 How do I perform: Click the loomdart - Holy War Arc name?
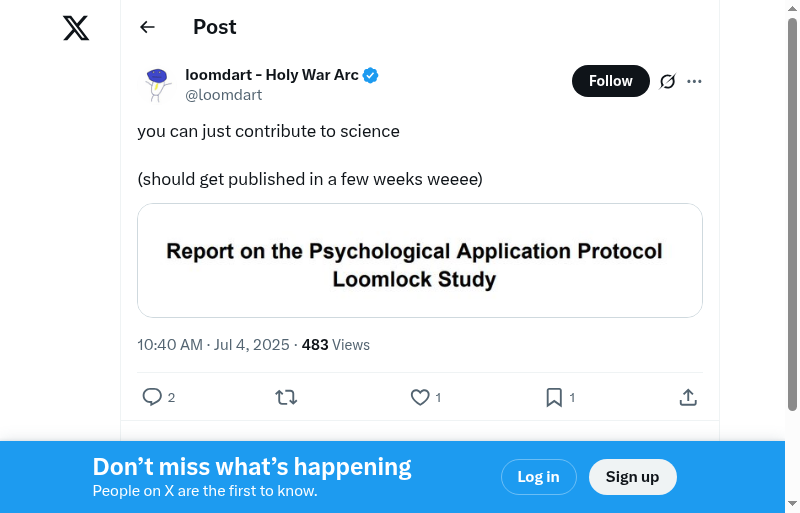(x=271, y=75)
